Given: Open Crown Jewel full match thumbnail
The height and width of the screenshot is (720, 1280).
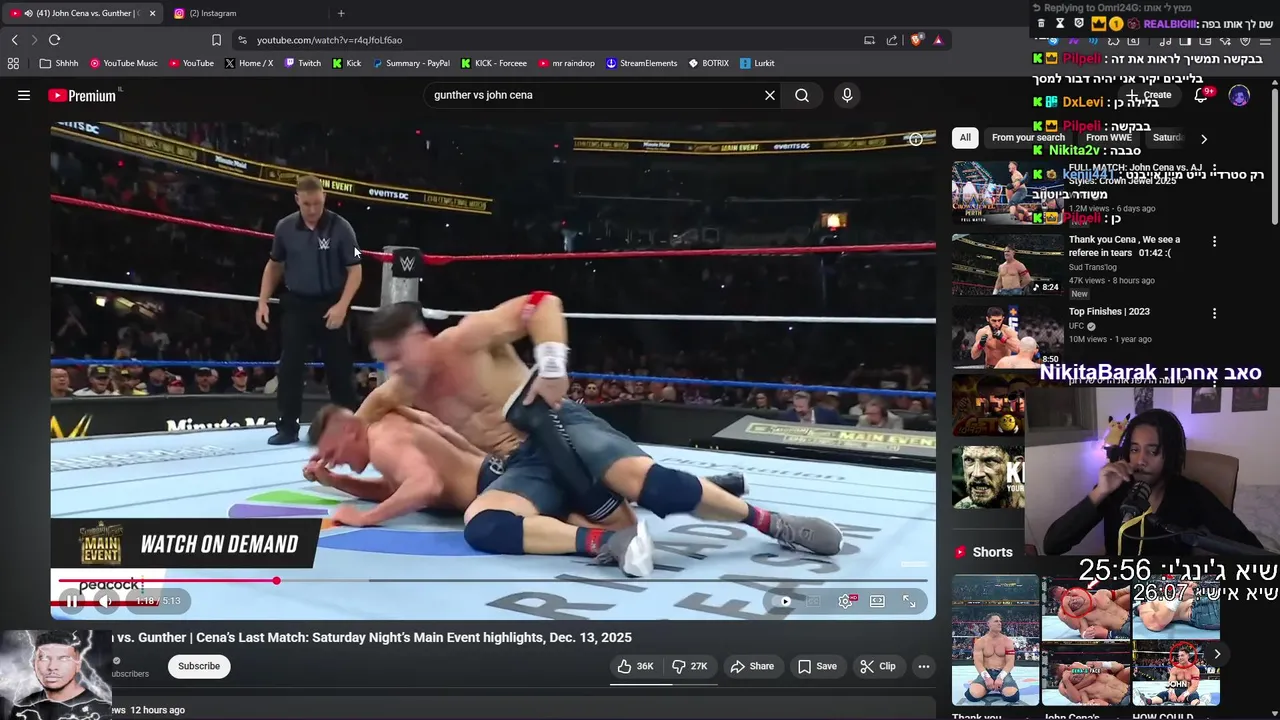Looking at the screenshot, I should pos(1007,192).
